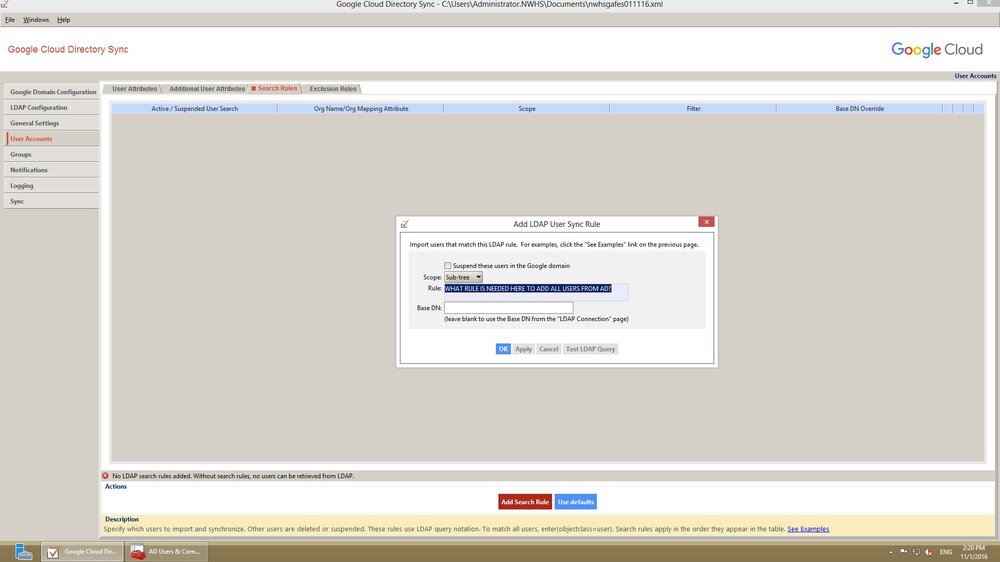Click Test LDAP Query button
Image resolution: width=1000 pixels, height=562 pixels.
591,349
